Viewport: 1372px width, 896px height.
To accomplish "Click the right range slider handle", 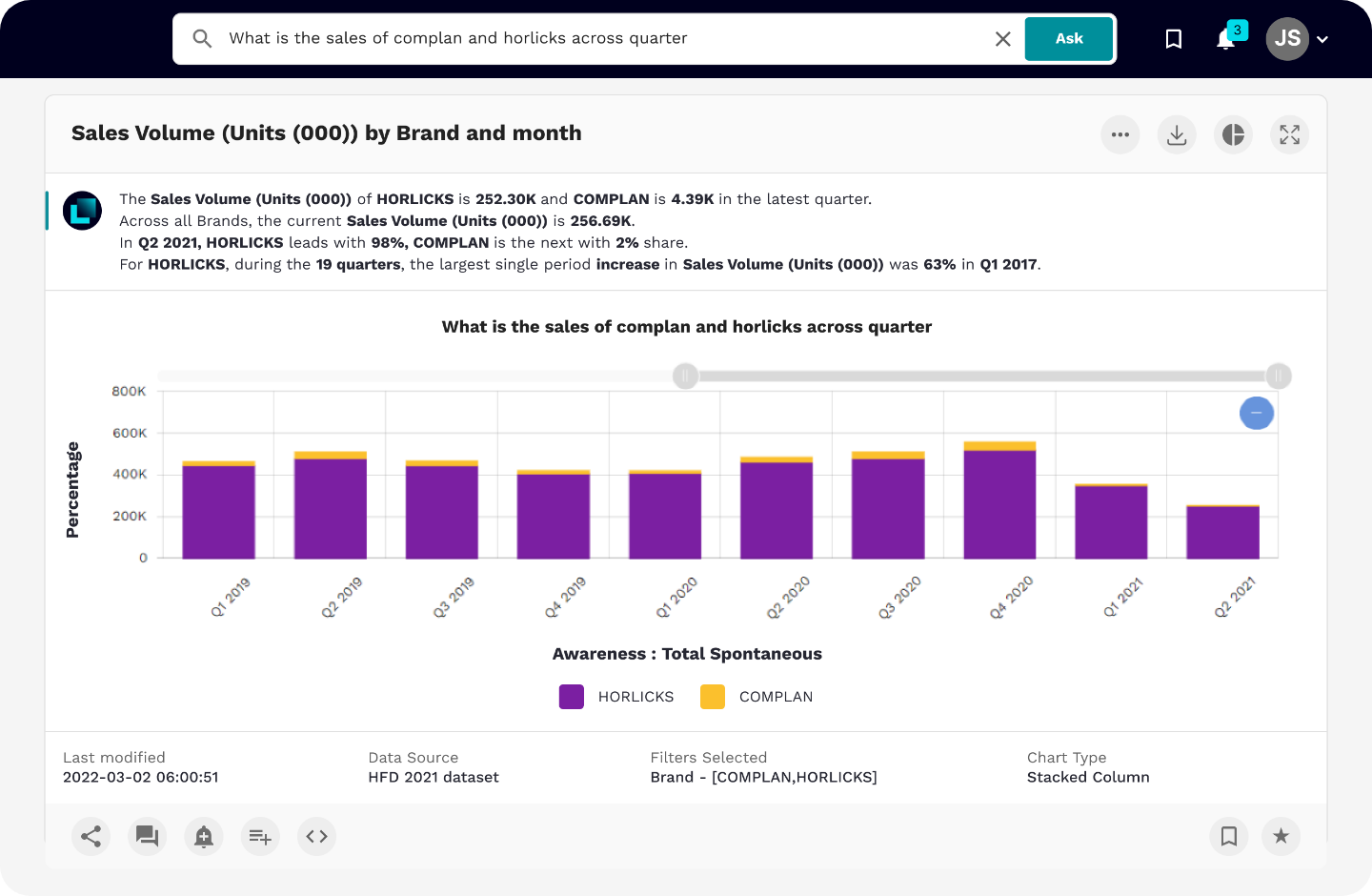I will 1279,377.
